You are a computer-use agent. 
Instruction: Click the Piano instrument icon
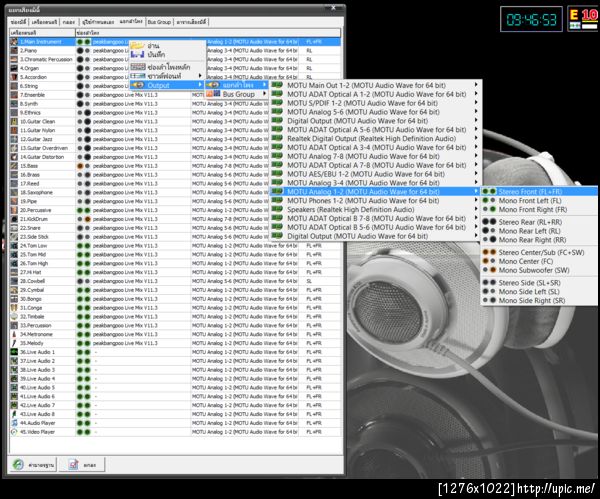click(14, 51)
